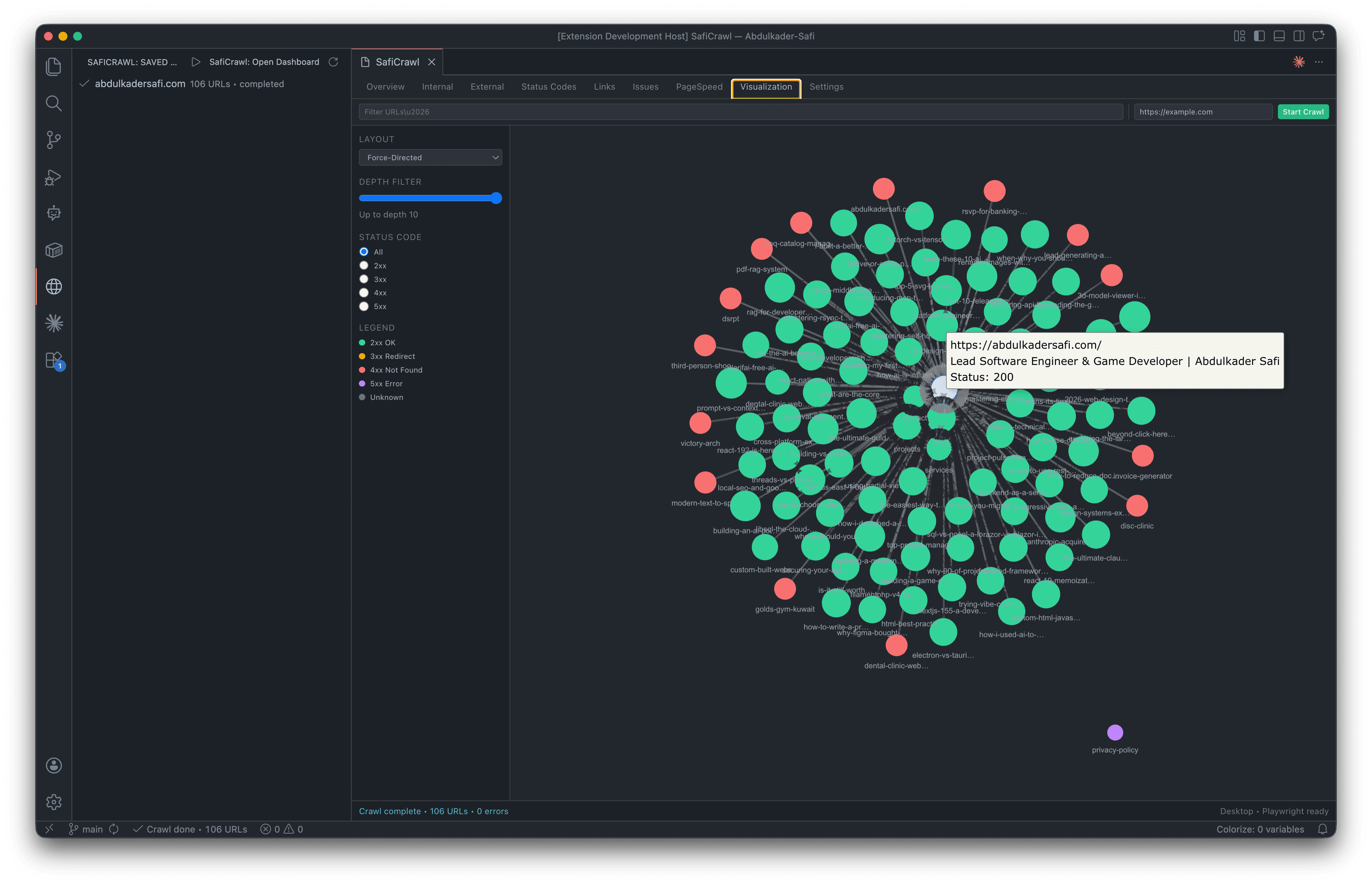Open the Extensions view showing badge 1
The image size is (1372, 885).
[53, 359]
